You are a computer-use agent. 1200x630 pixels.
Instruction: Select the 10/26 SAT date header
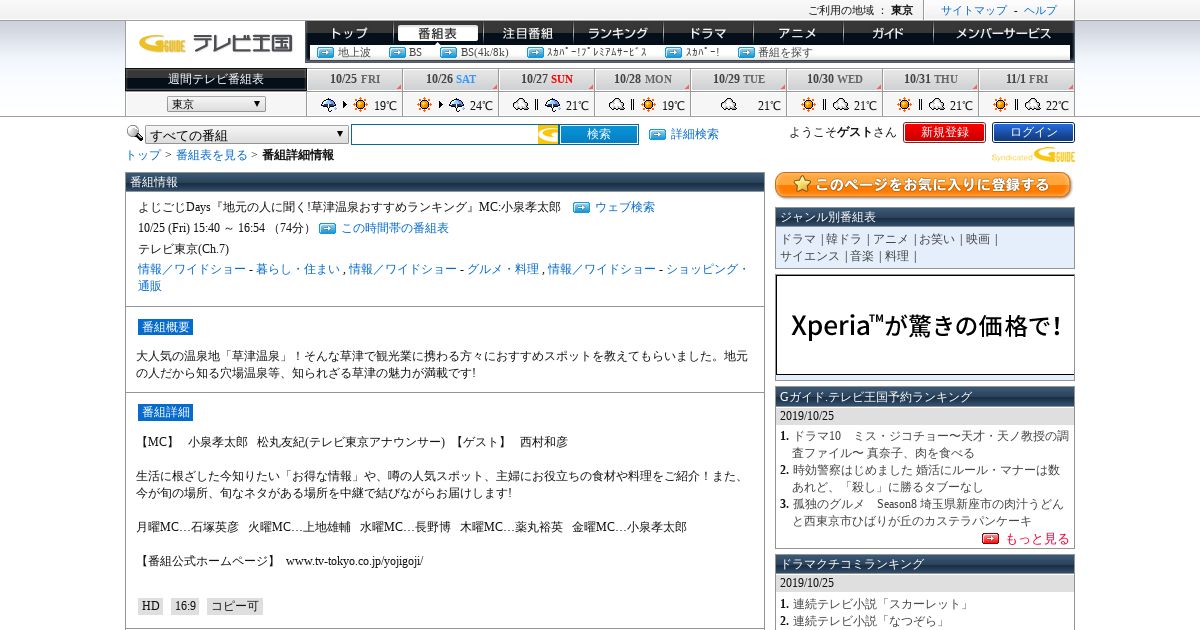click(x=450, y=79)
